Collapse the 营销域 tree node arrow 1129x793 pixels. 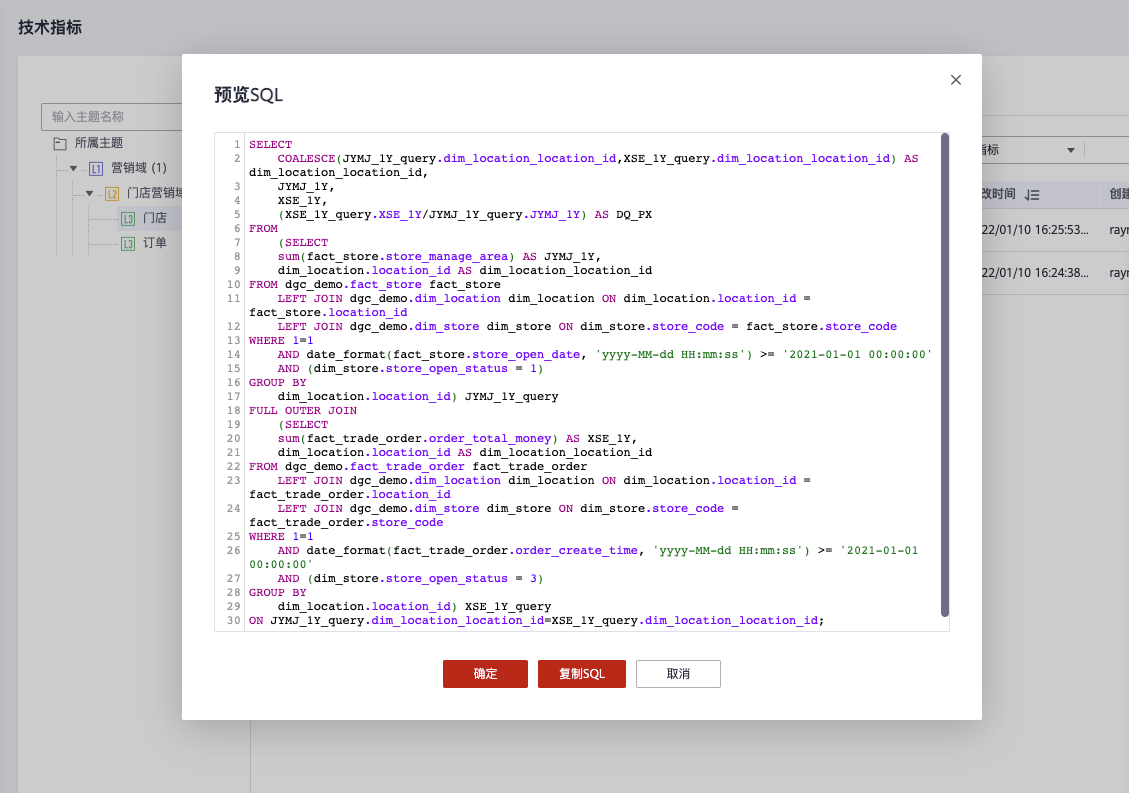click(x=73, y=169)
